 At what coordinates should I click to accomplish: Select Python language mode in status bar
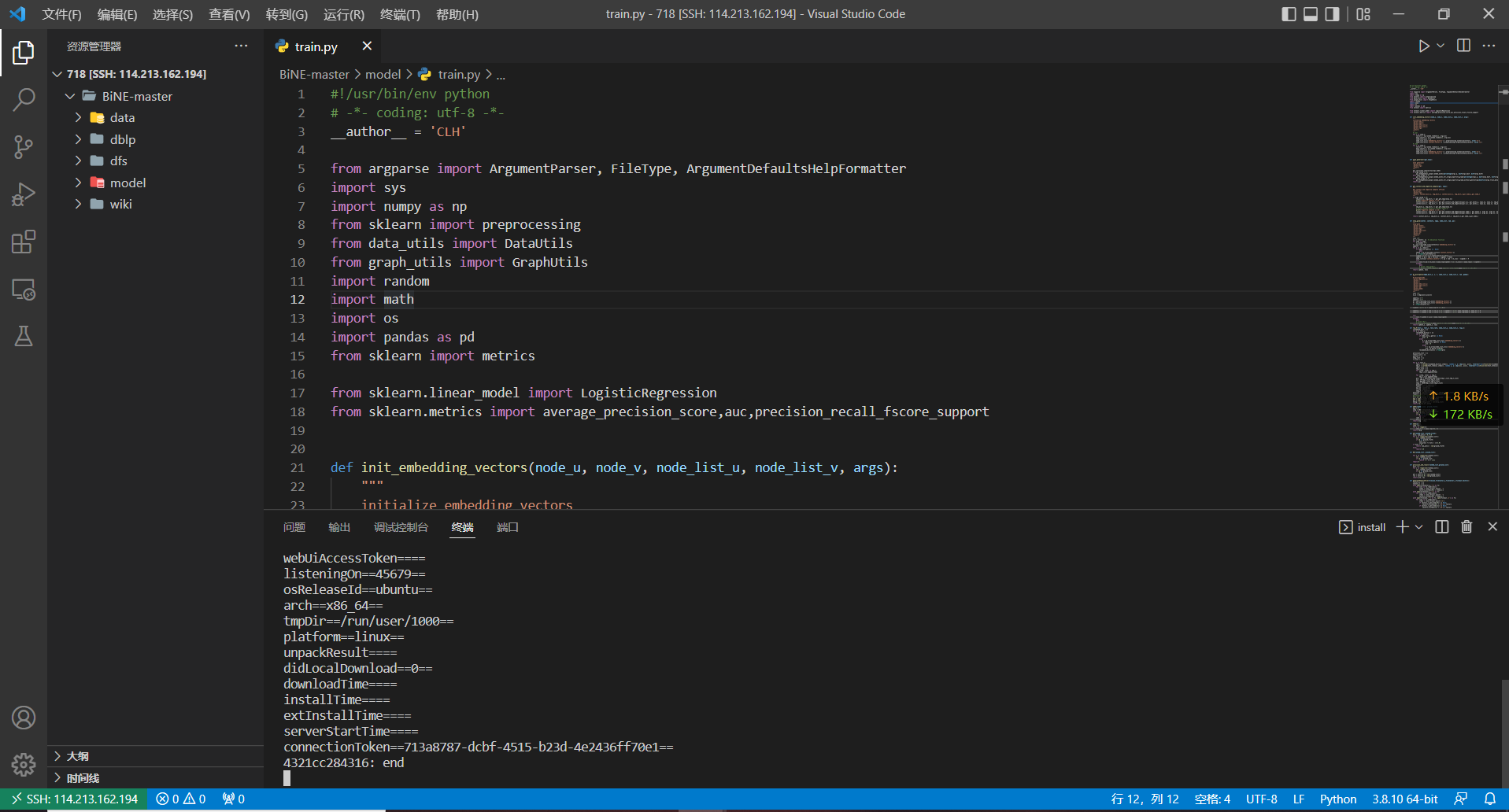[1338, 799]
